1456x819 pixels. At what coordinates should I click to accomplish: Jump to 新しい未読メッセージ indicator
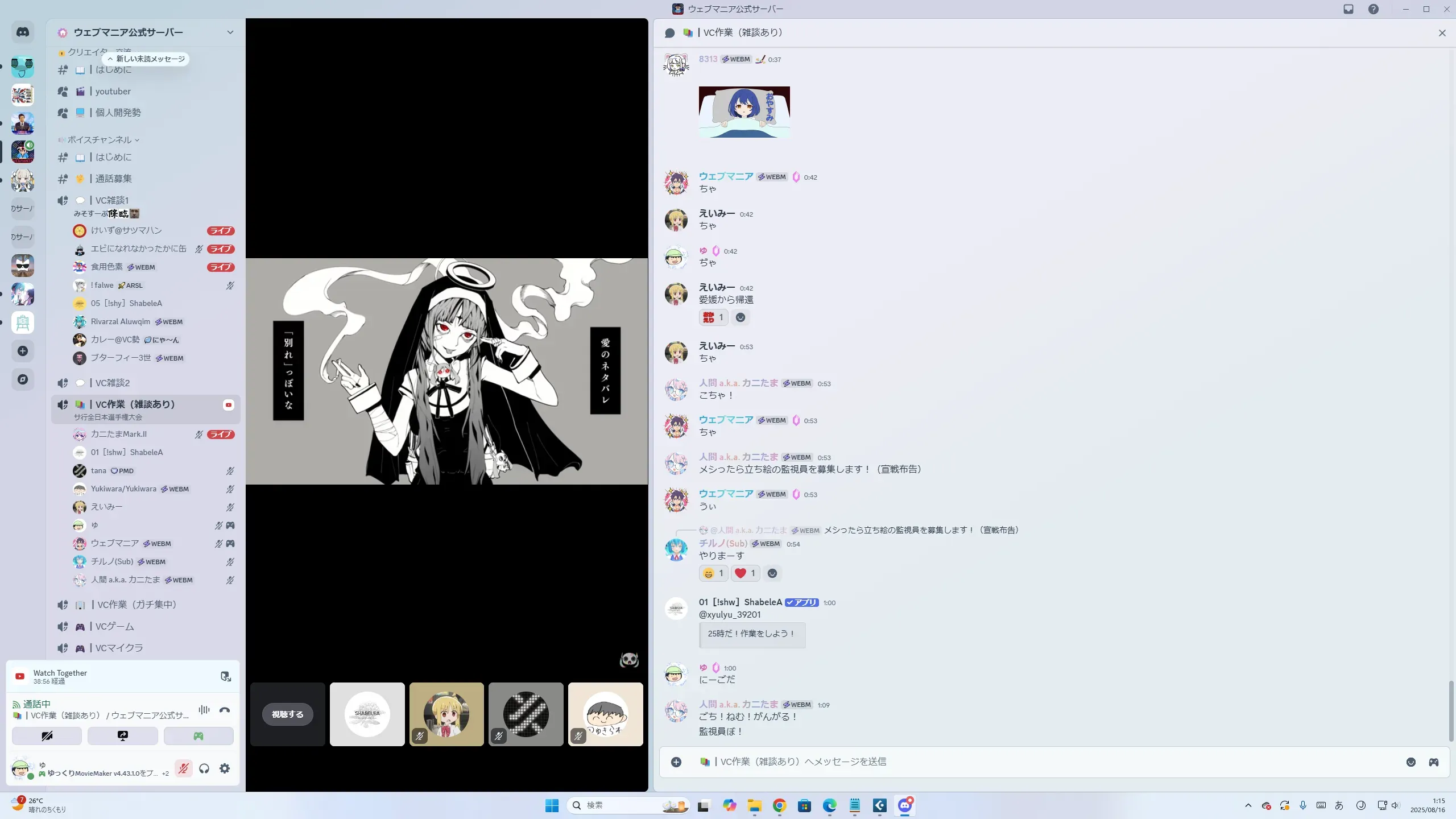(146, 59)
